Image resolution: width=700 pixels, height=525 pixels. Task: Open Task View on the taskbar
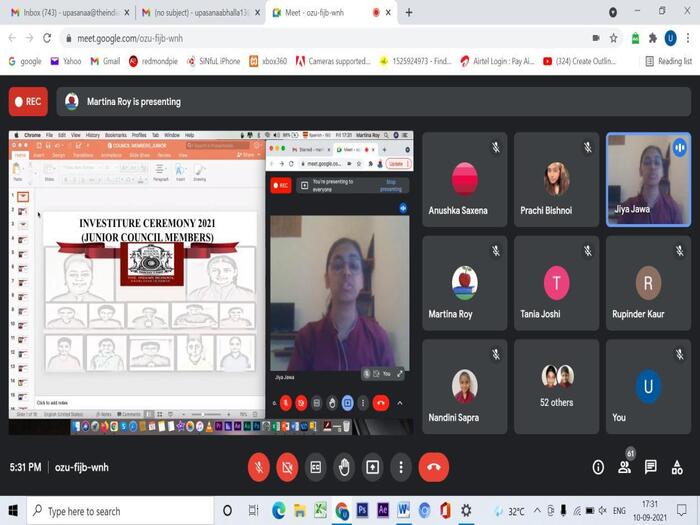tap(253, 510)
